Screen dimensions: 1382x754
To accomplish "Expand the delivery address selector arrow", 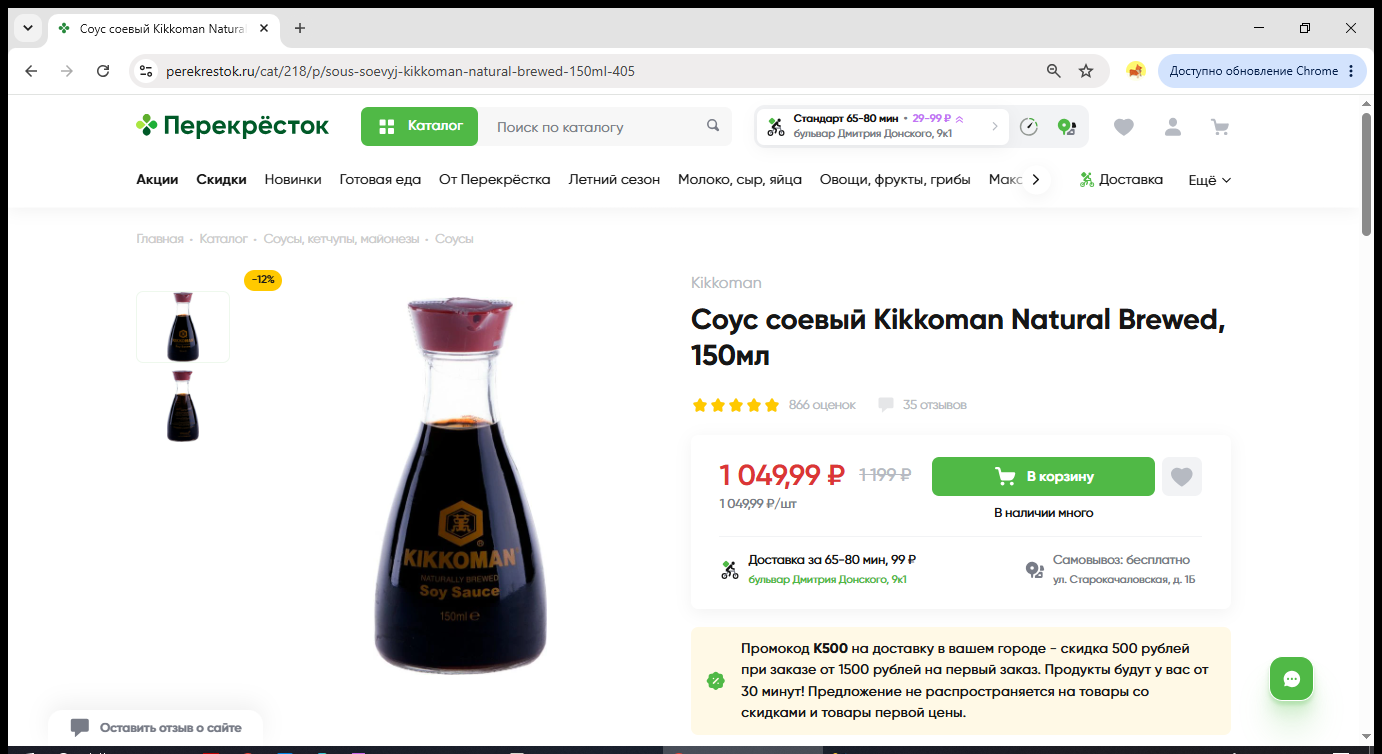I will [x=994, y=126].
